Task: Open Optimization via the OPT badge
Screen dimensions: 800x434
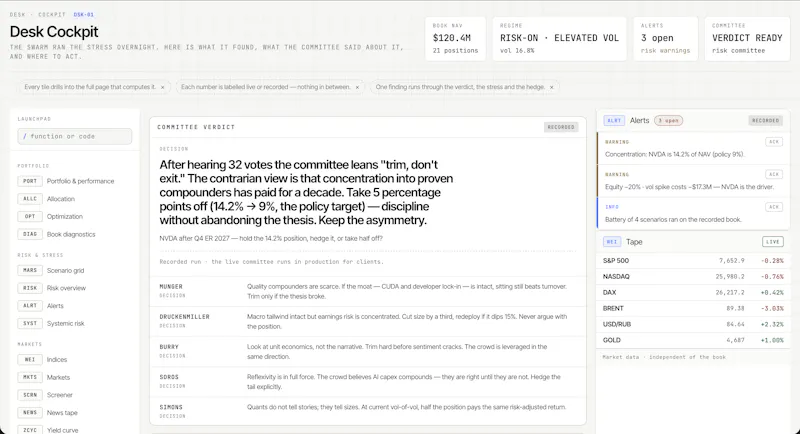Action: click(x=30, y=216)
